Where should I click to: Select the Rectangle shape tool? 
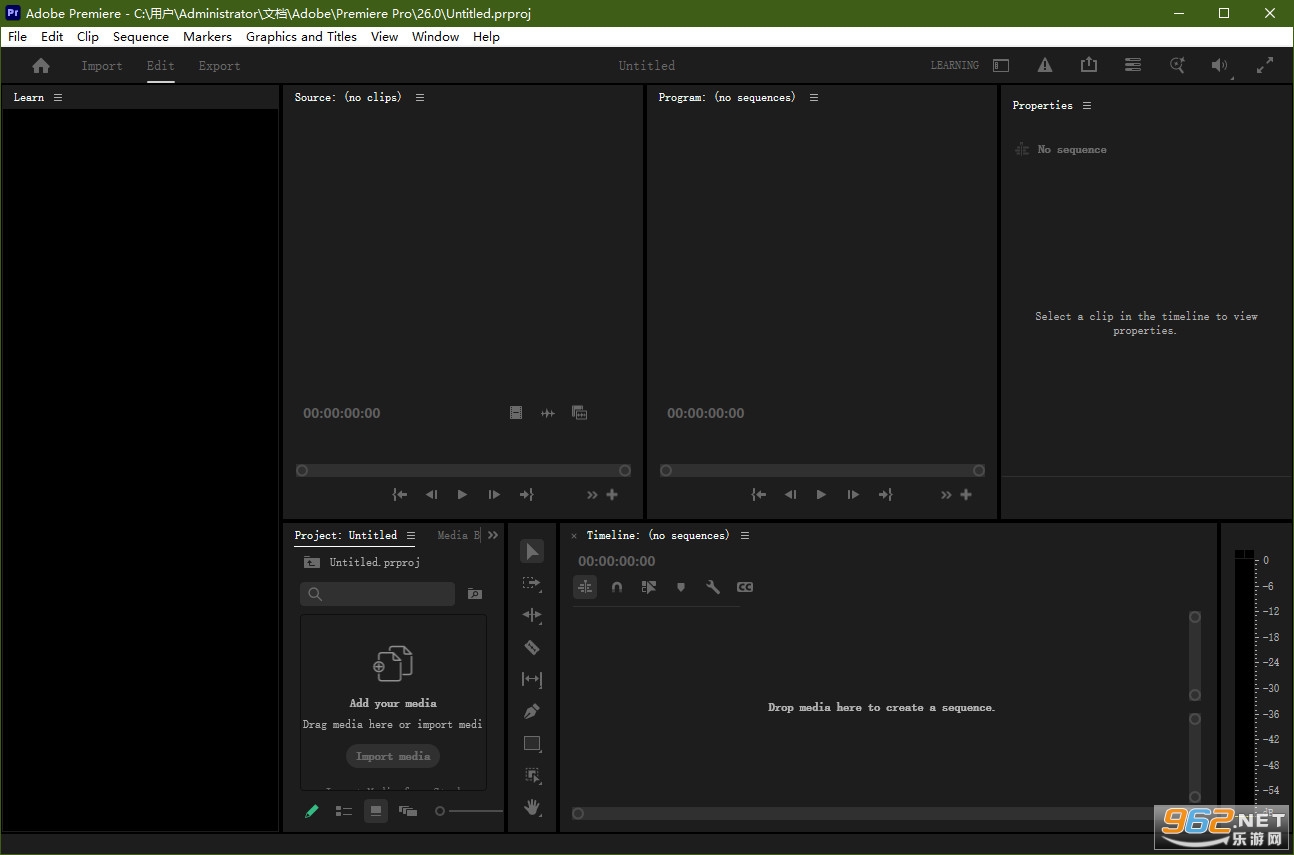click(532, 744)
